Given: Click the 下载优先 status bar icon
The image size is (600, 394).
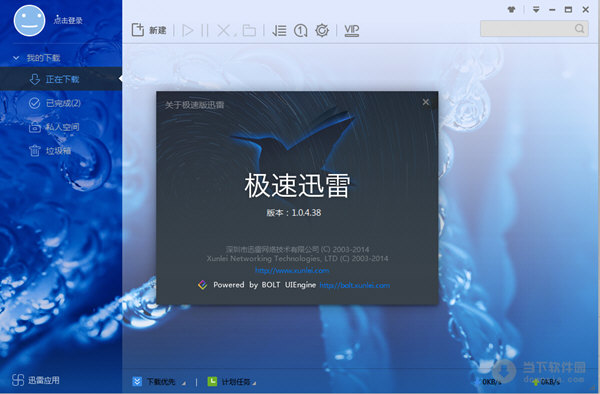Looking at the screenshot, I should click(137, 381).
